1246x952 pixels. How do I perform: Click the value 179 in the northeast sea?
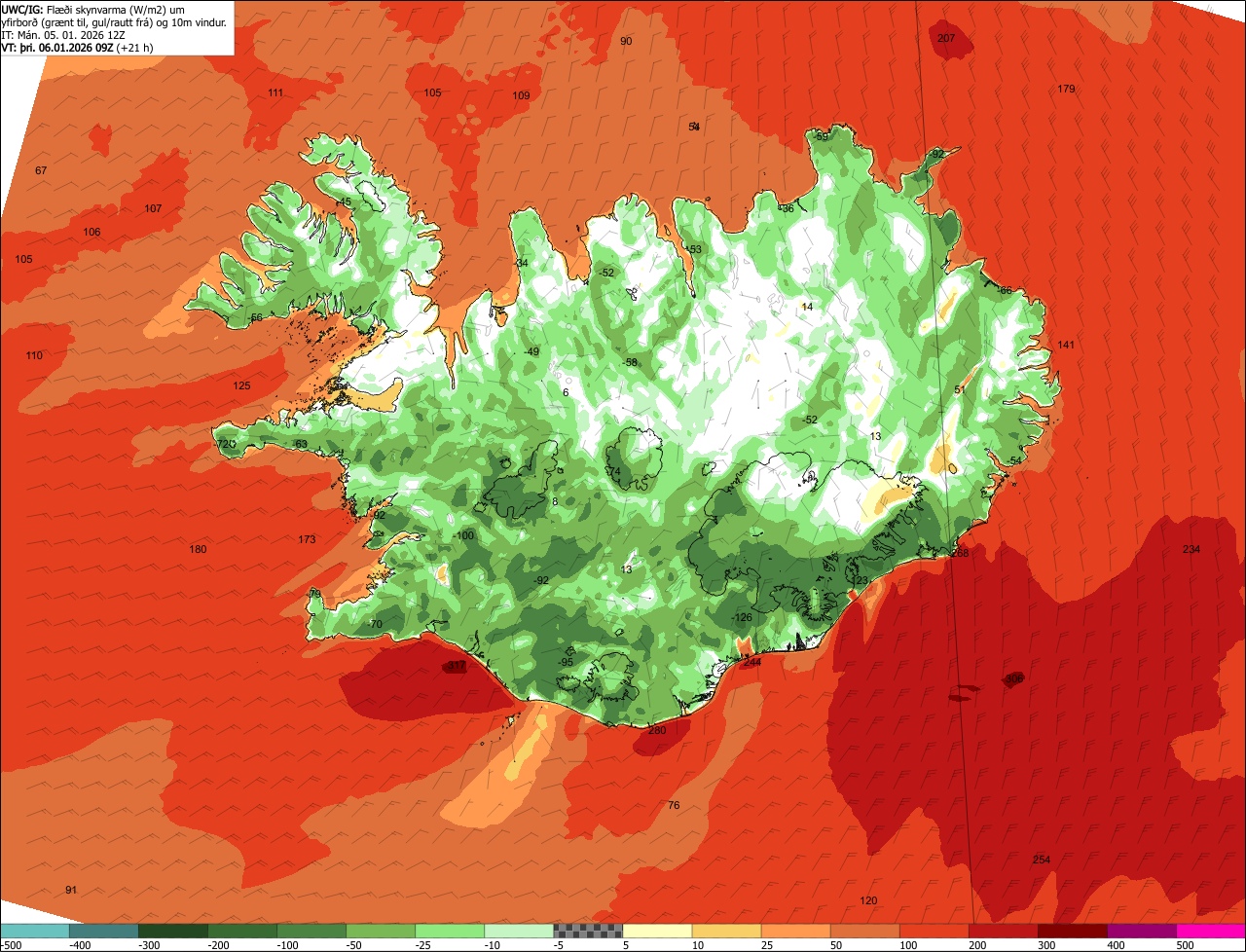tap(1066, 89)
